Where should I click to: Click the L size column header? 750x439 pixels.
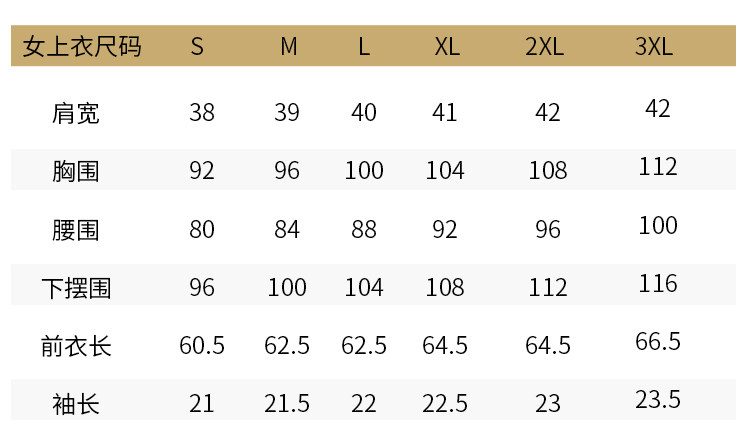[x=364, y=46]
